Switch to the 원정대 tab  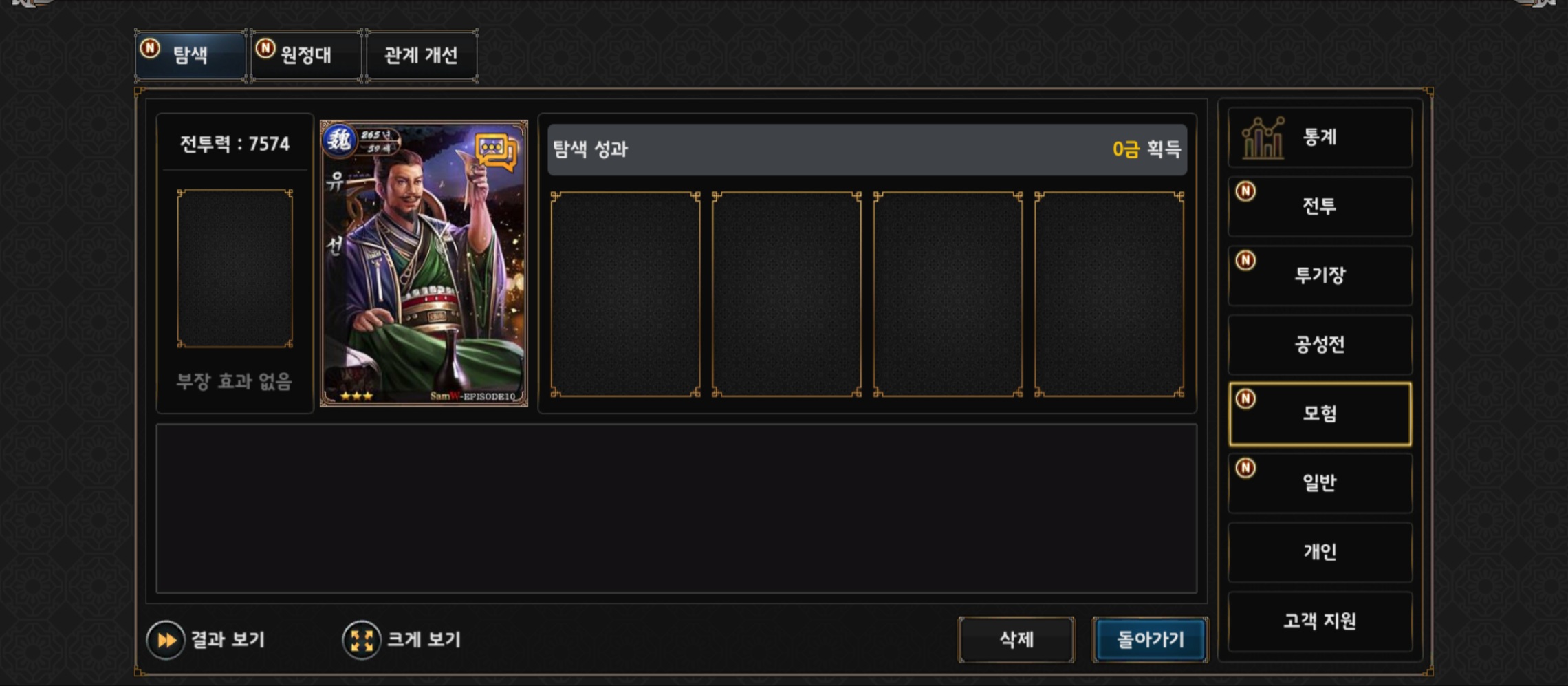(x=306, y=55)
